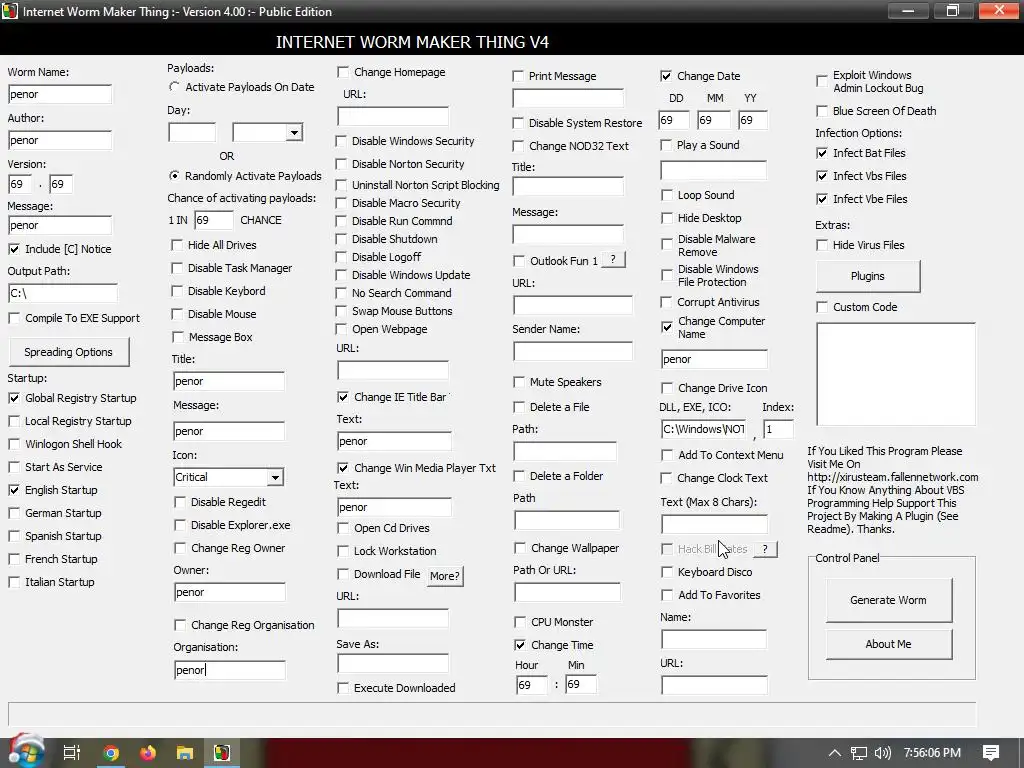
Task: Open volume control tray icon
Action: pyautogui.click(x=882, y=753)
